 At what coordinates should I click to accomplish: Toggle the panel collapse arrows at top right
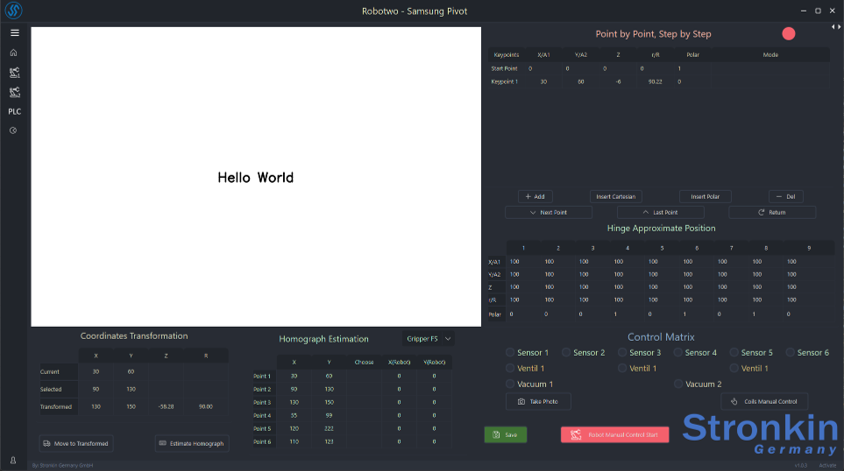coord(836,27)
